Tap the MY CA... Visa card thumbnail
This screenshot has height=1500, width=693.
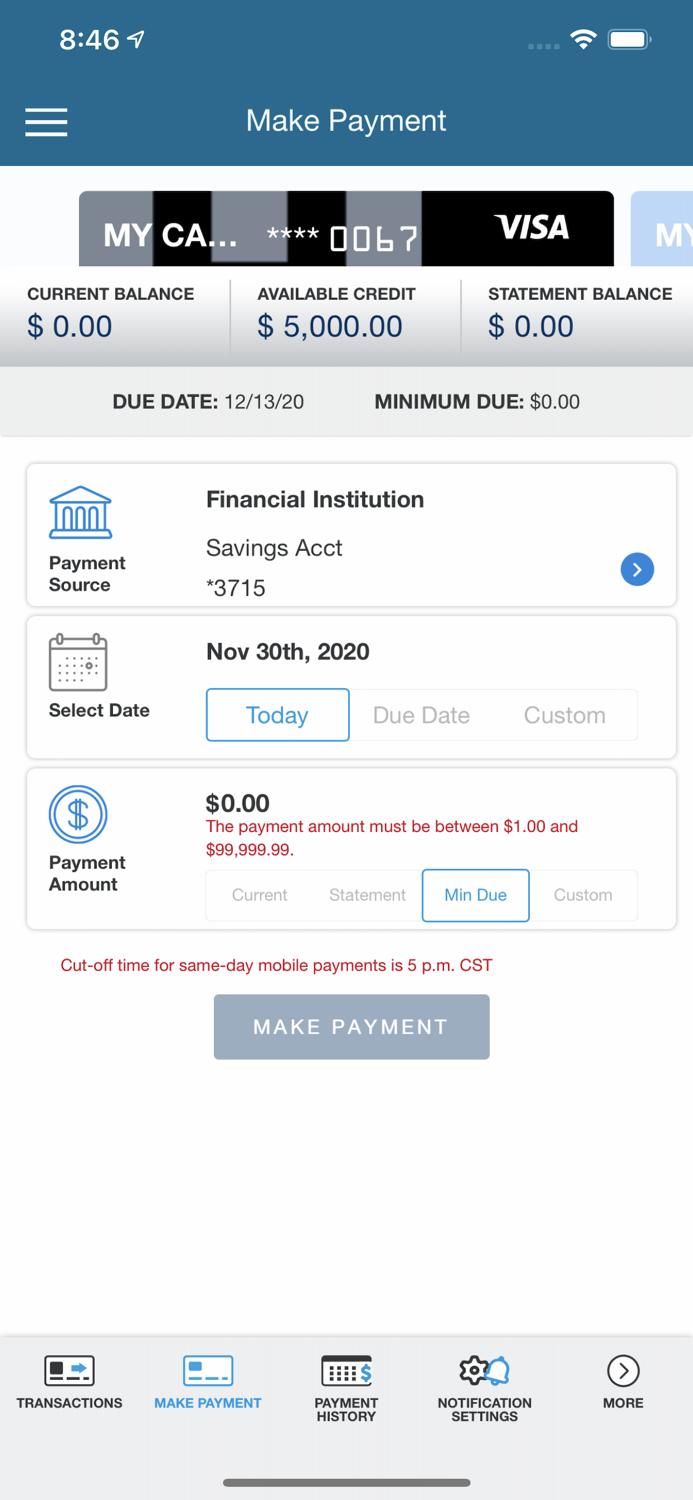pyautogui.click(x=346, y=228)
